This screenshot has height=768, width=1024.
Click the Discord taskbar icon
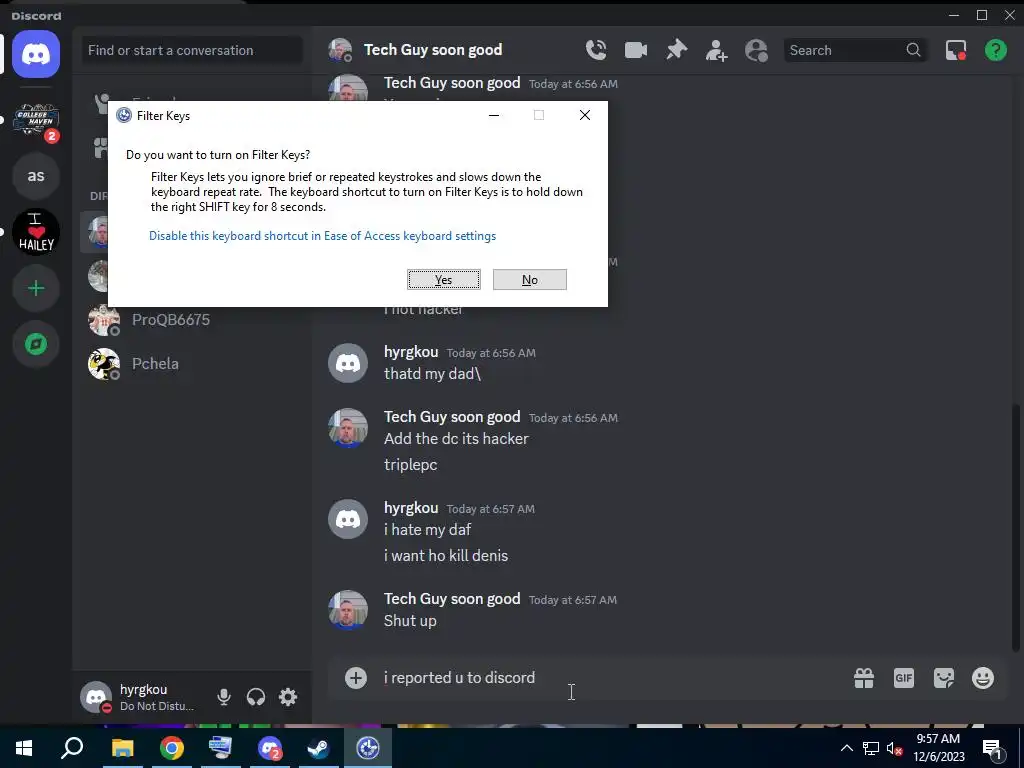click(270, 748)
